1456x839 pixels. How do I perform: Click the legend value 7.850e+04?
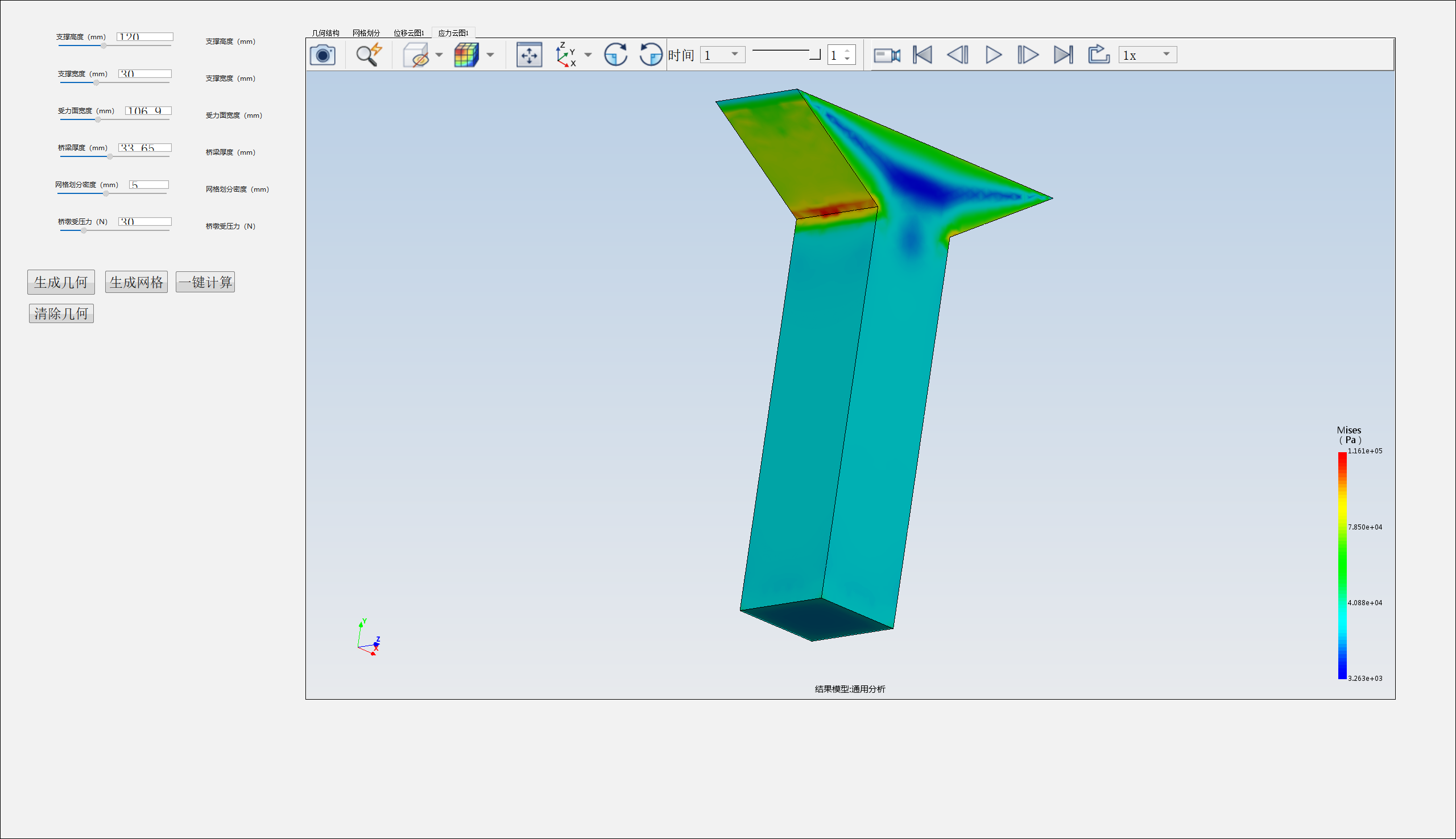pos(1364,527)
